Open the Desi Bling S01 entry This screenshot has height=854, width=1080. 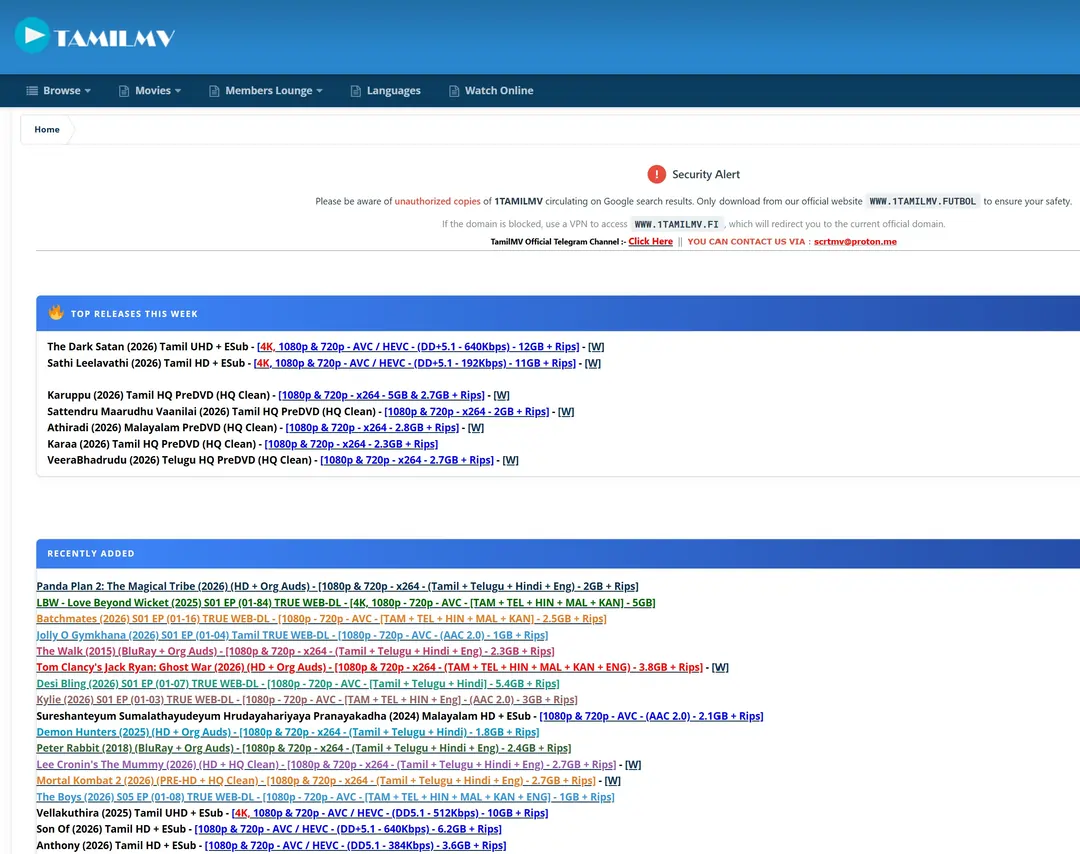point(298,683)
